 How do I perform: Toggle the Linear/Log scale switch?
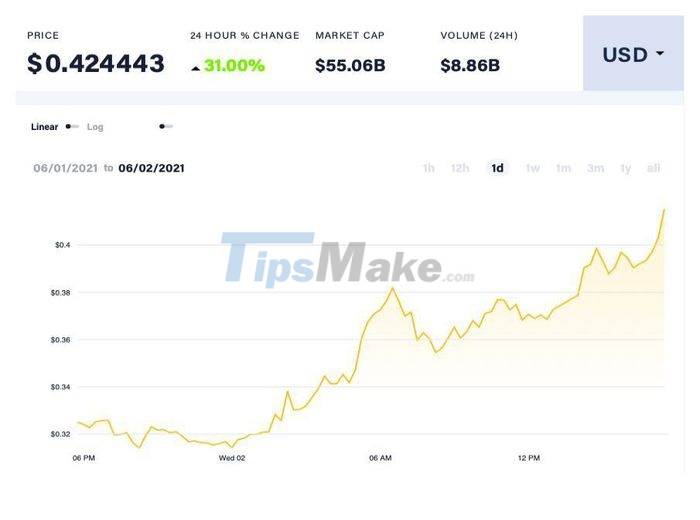[x=72, y=127]
